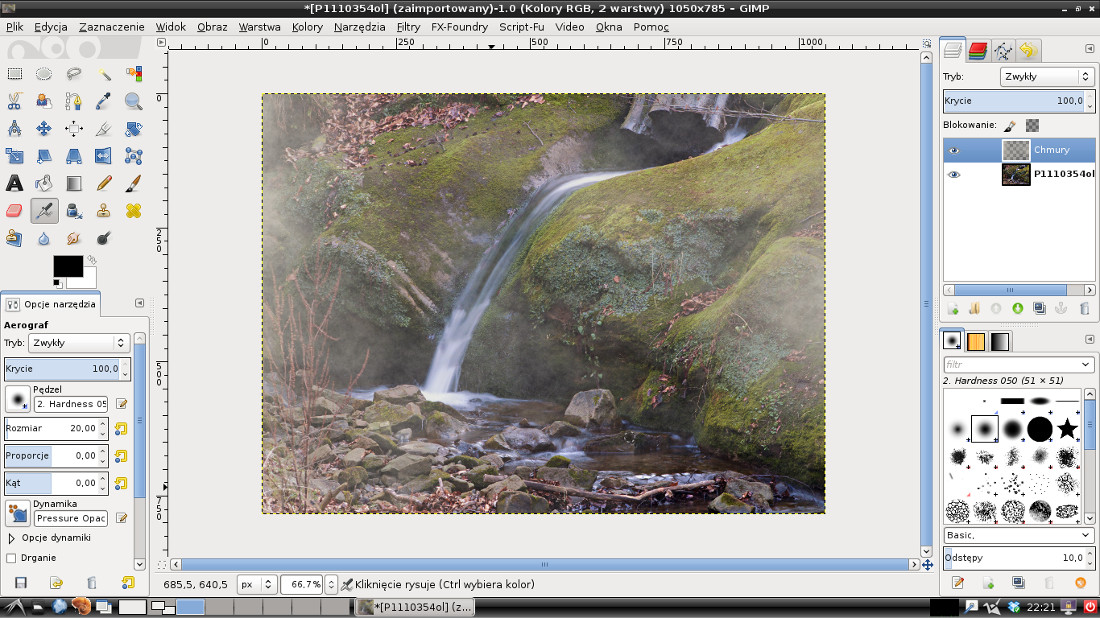Select the Pencil tool
The image size is (1100, 618).
104,183
